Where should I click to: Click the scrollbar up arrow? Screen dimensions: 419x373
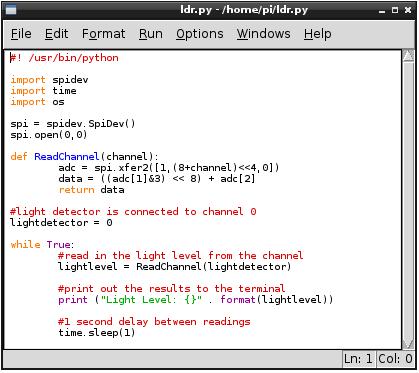[408, 56]
